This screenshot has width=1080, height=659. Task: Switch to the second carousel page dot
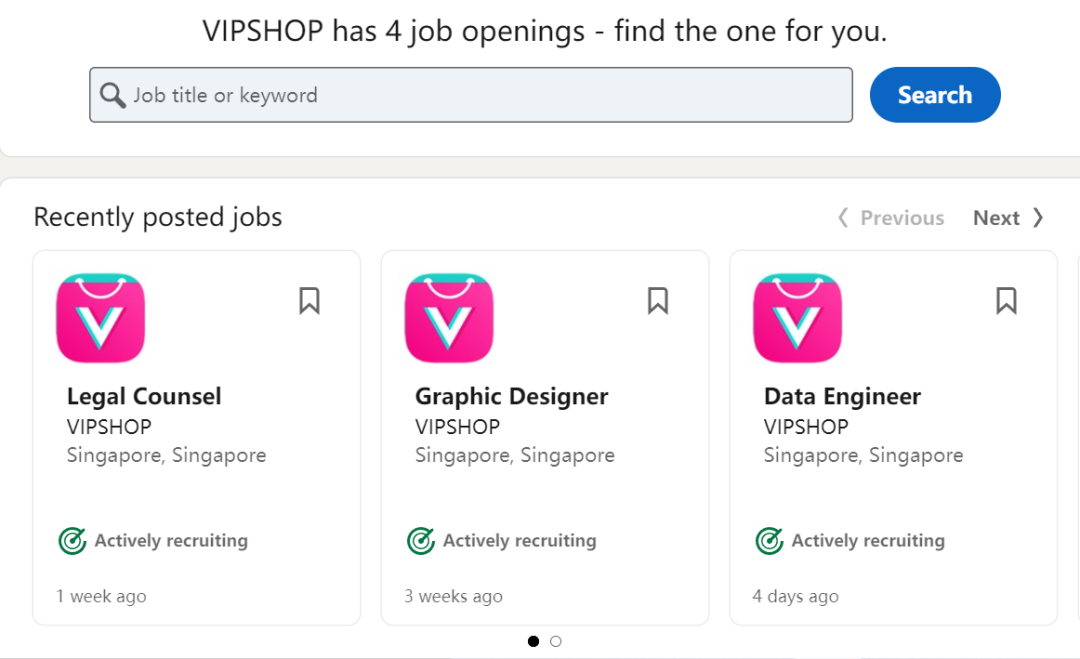click(556, 641)
